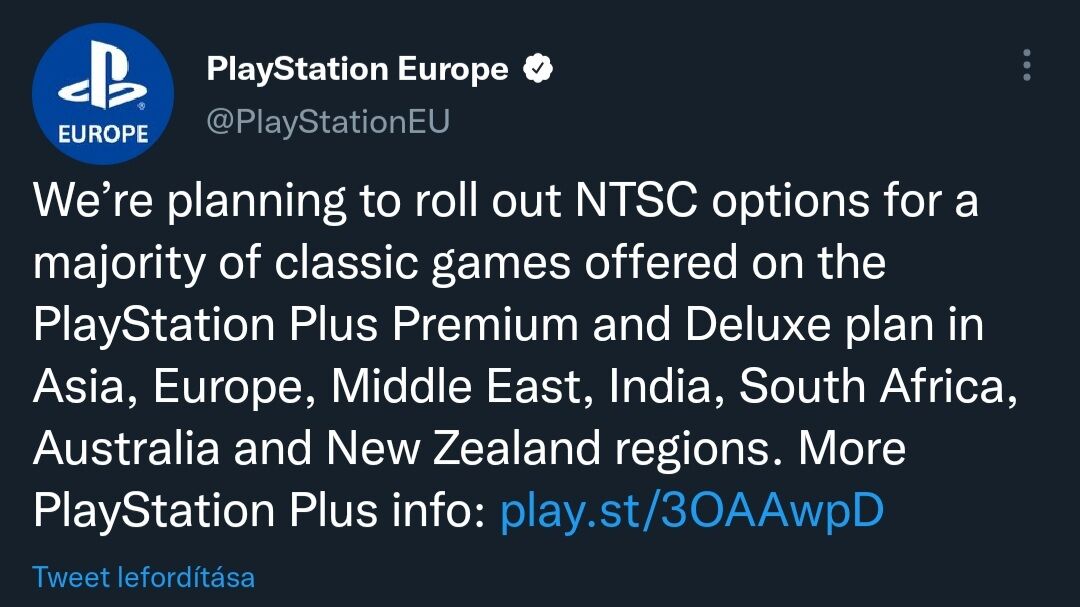Open the play.st/3OAAwpD link
This screenshot has height=607, width=1080.
[691, 511]
